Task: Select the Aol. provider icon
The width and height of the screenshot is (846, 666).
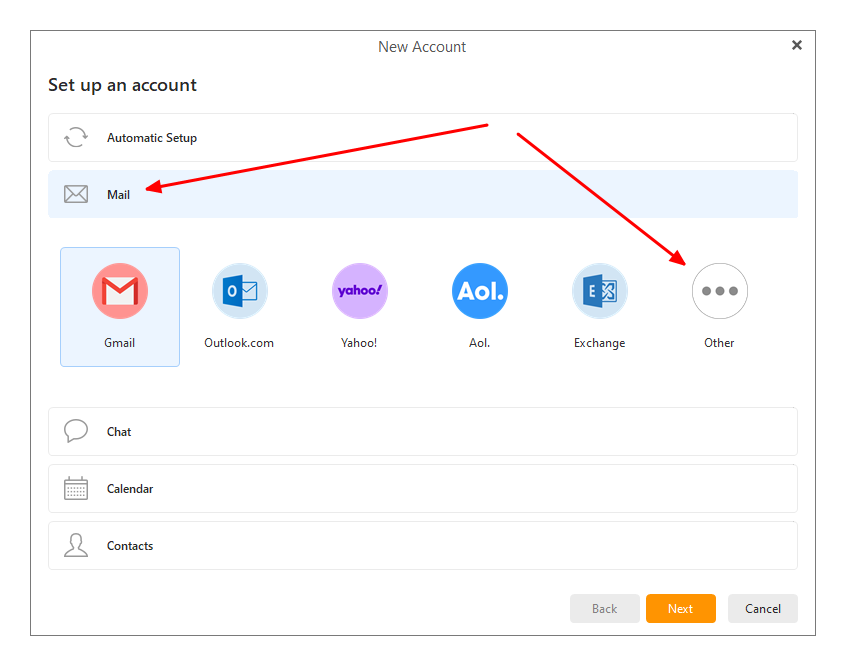Action: click(x=480, y=291)
